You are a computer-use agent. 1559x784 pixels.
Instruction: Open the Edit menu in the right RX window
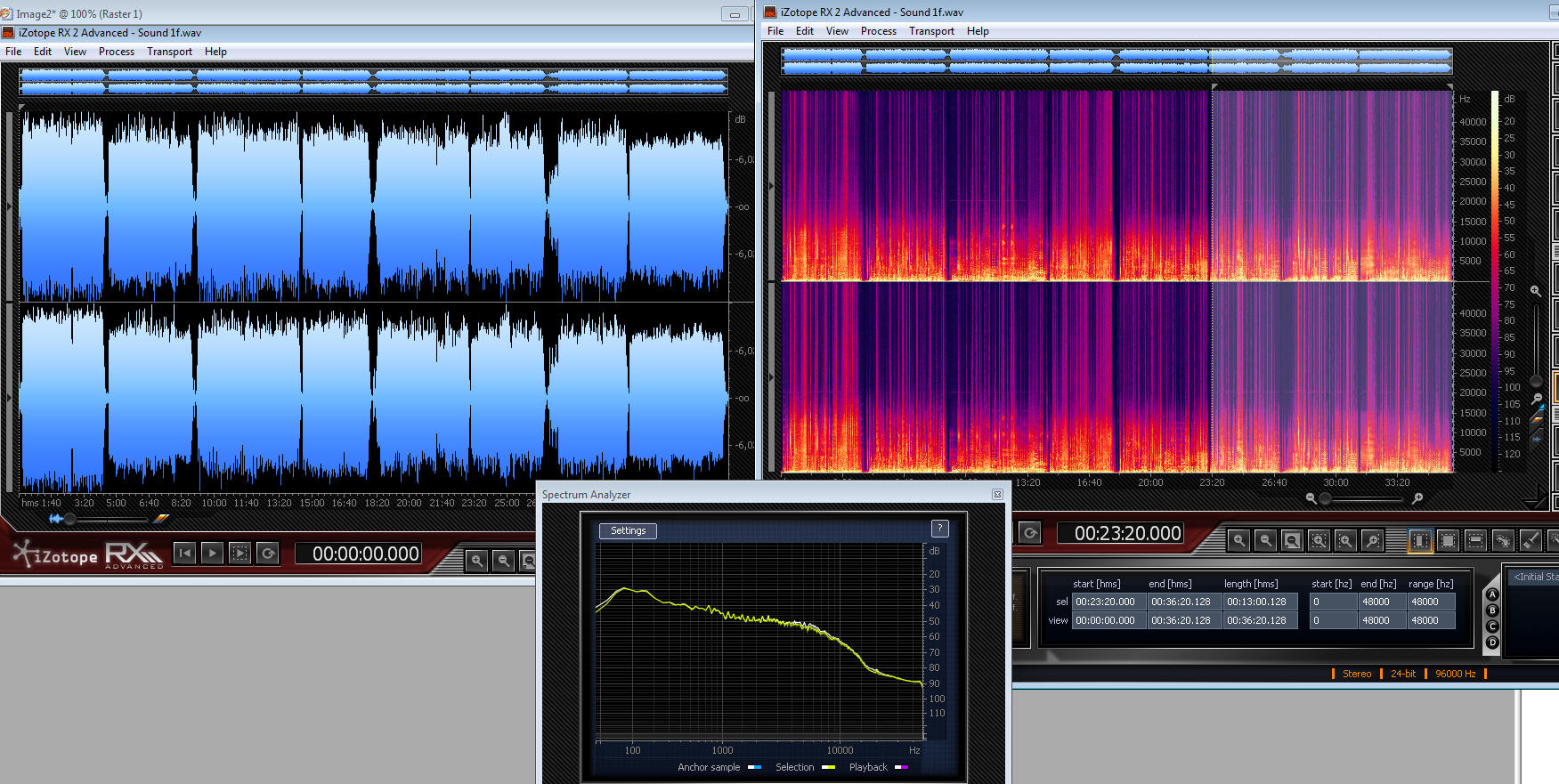click(x=805, y=31)
